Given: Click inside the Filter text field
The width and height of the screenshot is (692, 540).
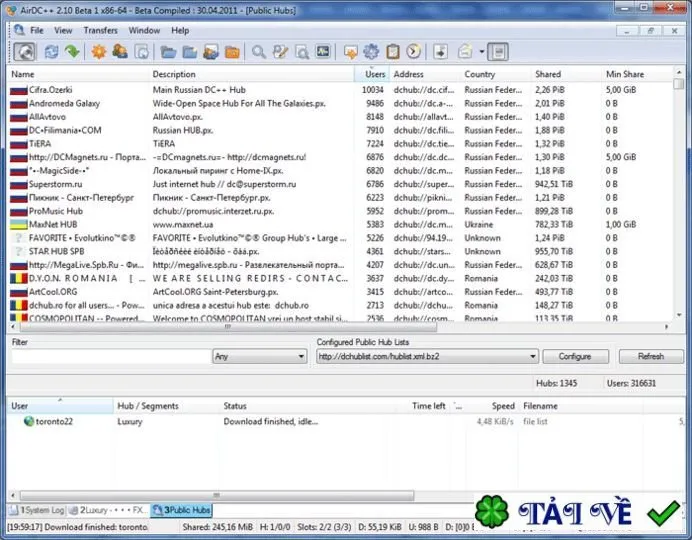Looking at the screenshot, I should click(110, 356).
